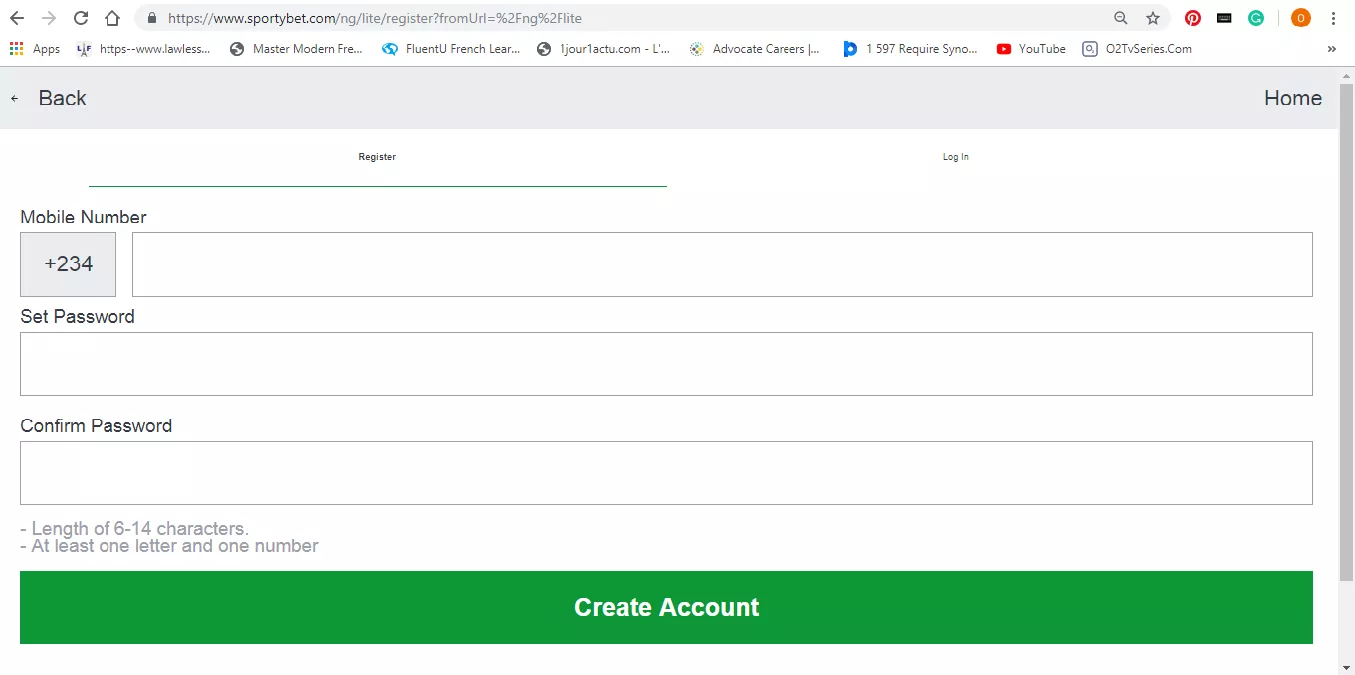
Task: Expand the hidden bookmarks with the double chevron
Action: 1331,48
